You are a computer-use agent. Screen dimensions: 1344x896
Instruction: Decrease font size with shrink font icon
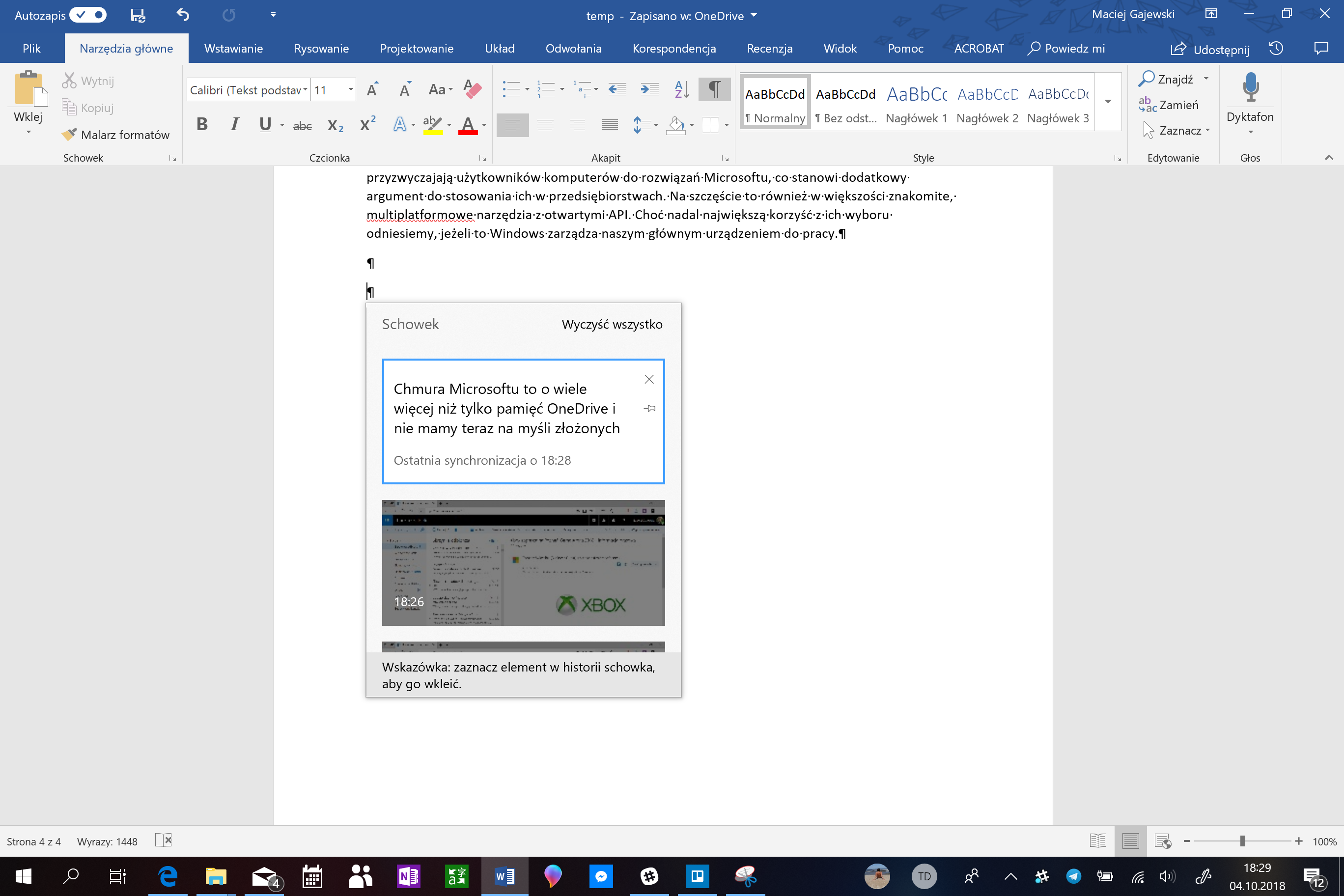[405, 90]
